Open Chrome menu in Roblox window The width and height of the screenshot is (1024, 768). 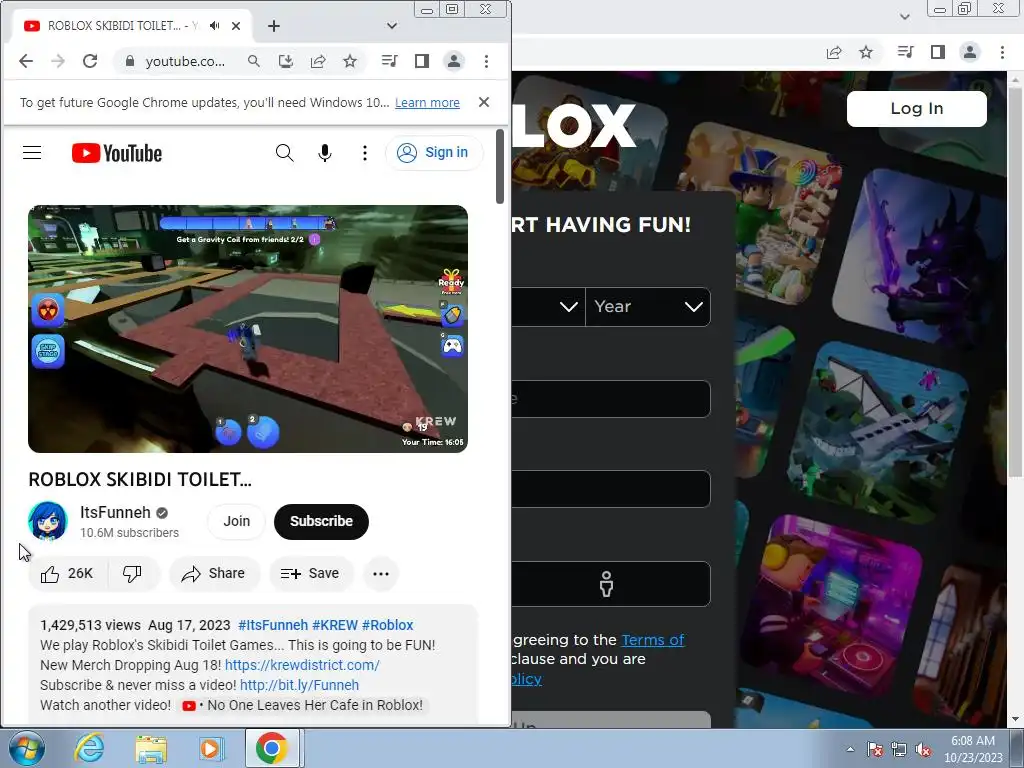[1002, 52]
